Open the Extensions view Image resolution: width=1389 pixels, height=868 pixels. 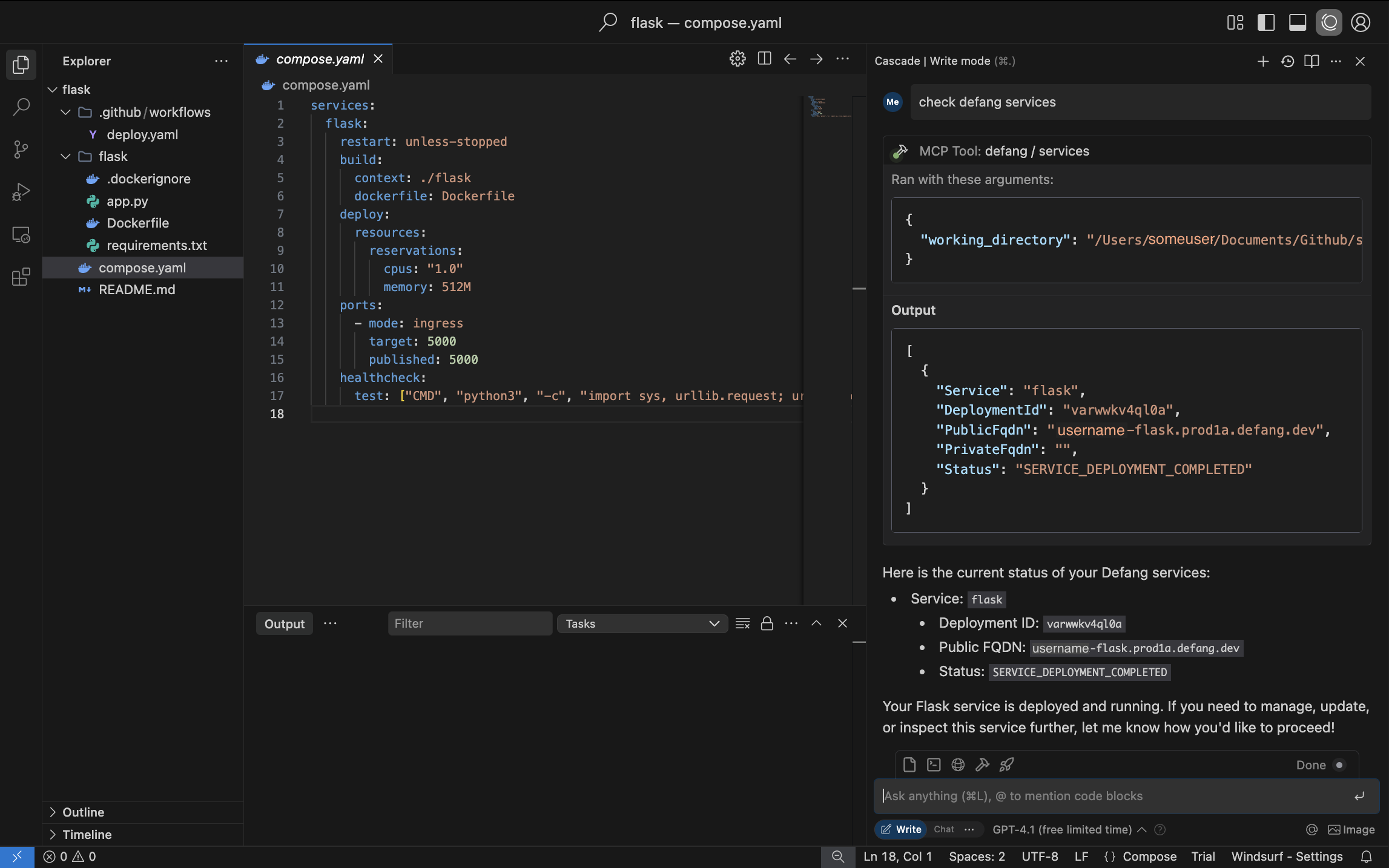[21, 277]
